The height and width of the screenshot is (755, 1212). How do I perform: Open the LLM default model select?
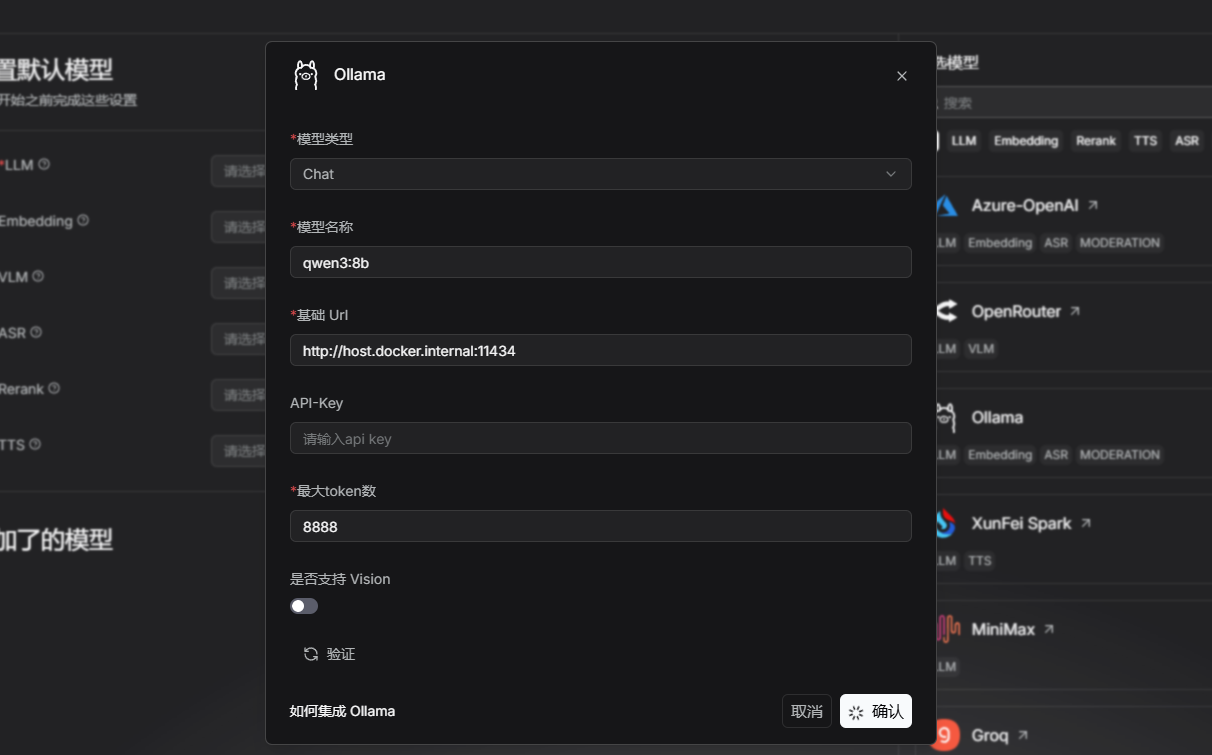(238, 171)
